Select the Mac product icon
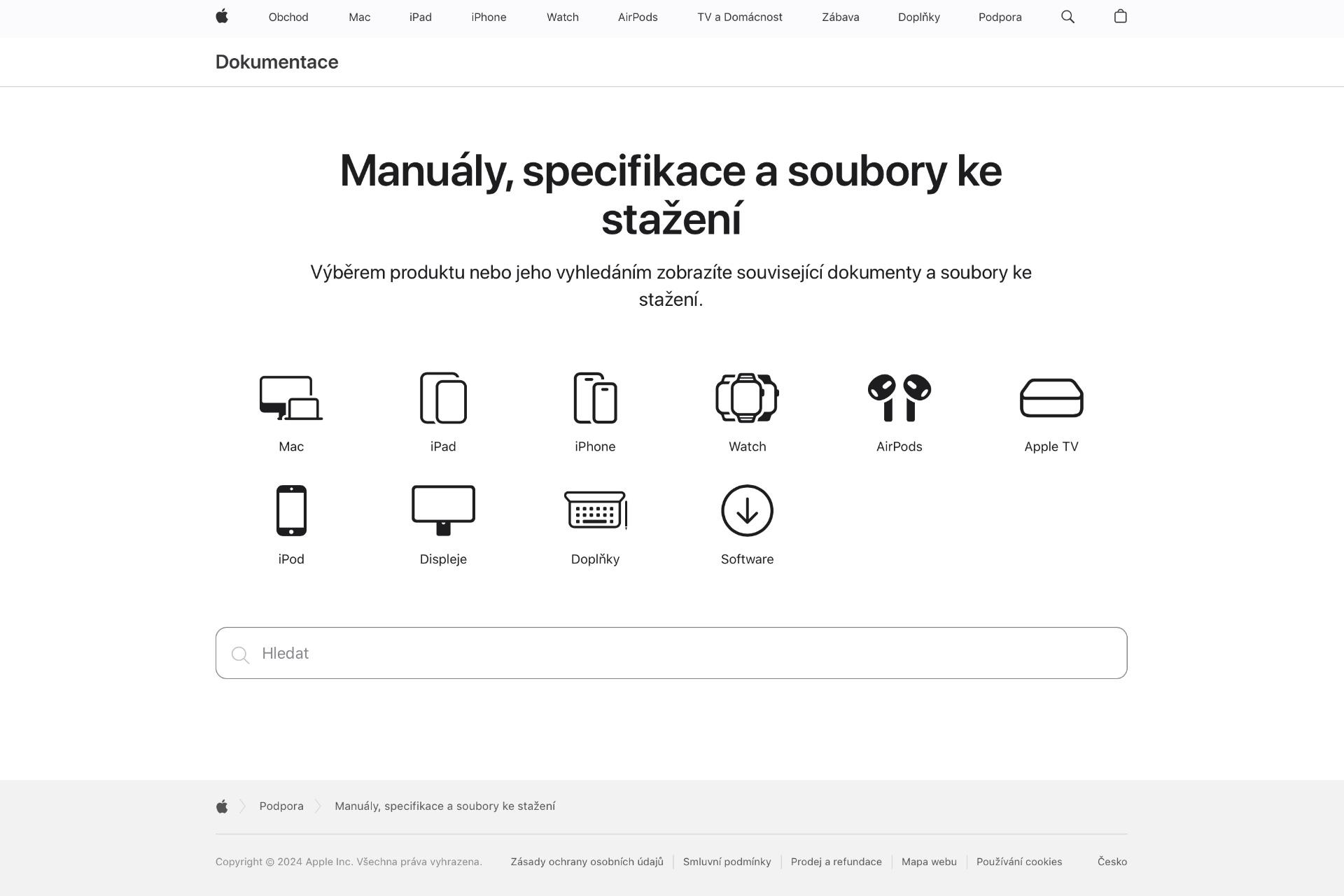This screenshot has height=896, width=1344. (x=291, y=398)
